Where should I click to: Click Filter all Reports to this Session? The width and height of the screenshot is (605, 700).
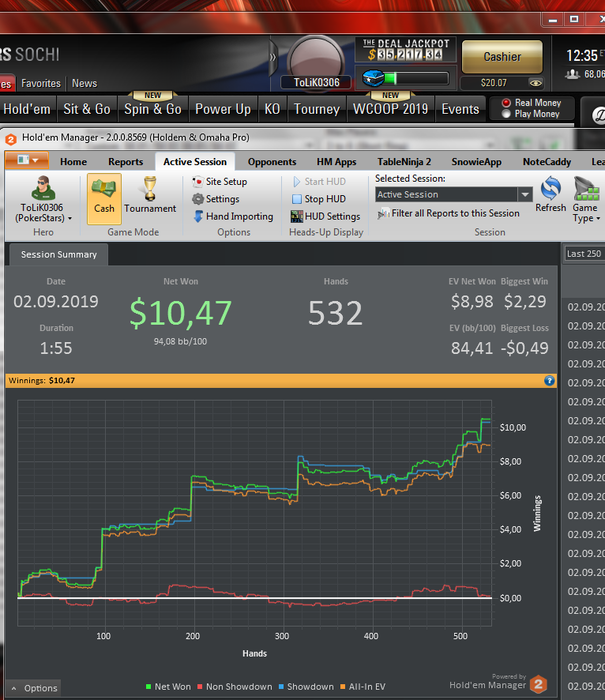(x=448, y=213)
